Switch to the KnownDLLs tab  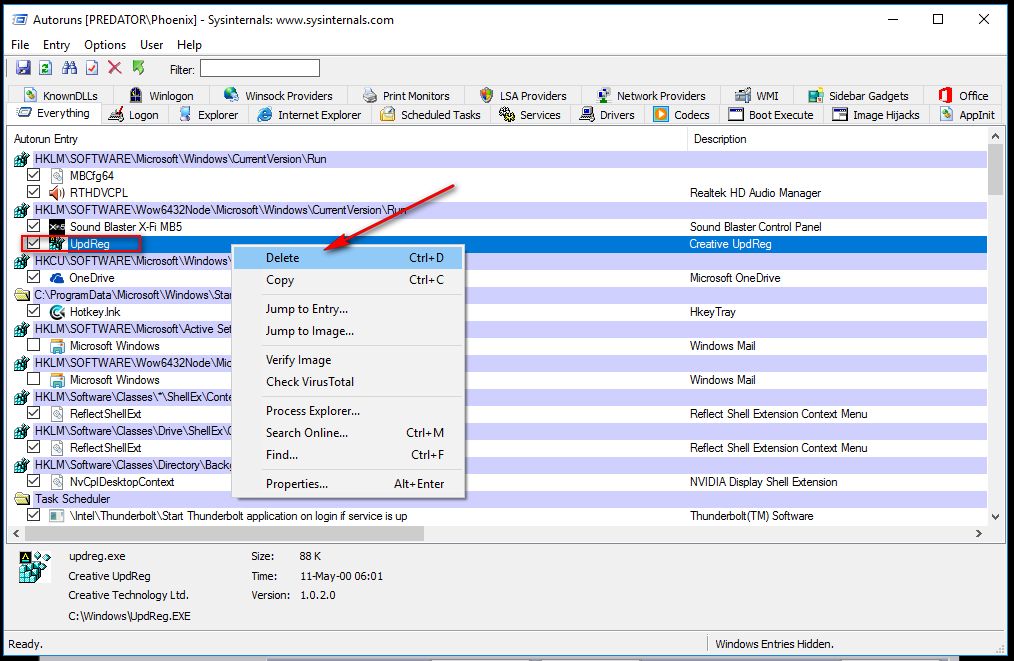coord(61,96)
